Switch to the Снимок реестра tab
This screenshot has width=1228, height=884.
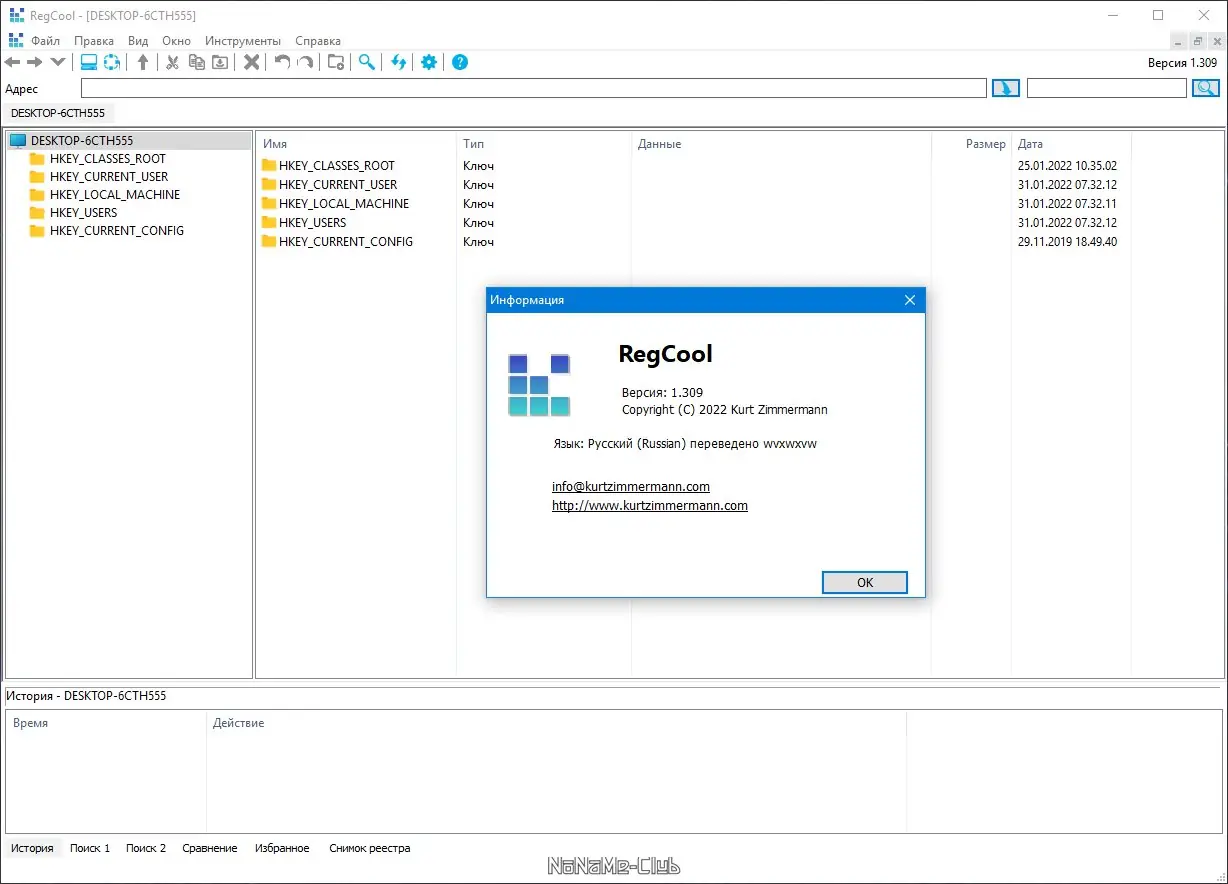tap(370, 848)
